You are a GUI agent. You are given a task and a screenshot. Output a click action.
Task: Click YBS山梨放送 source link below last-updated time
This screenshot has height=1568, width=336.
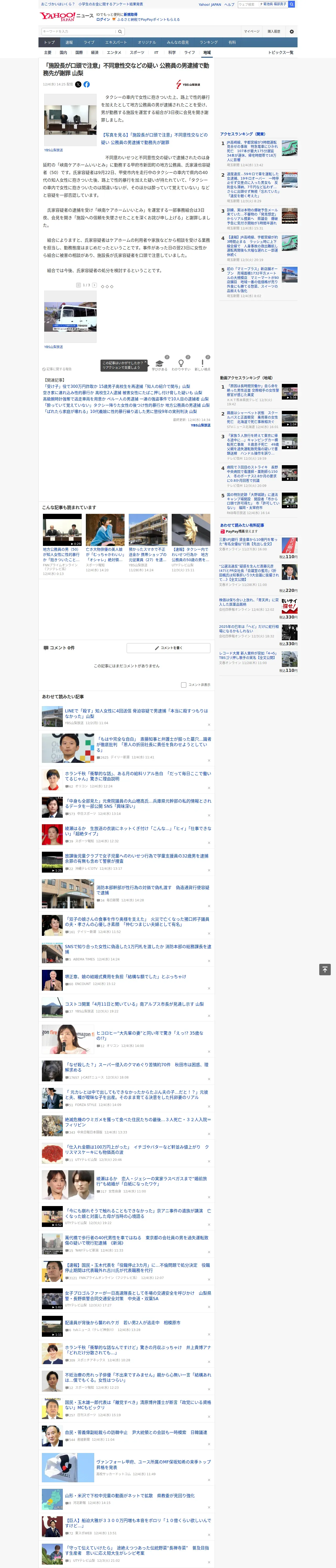(201, 425)
